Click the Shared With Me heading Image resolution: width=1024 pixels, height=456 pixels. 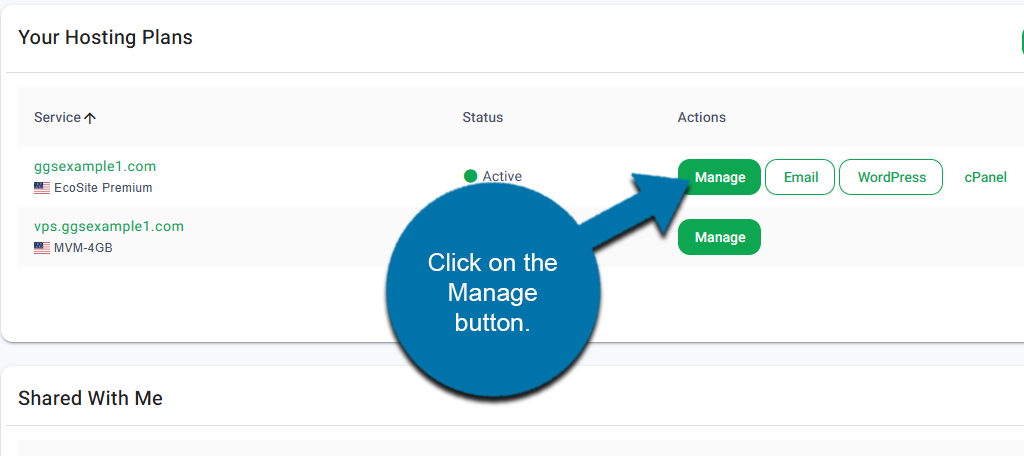coord(90,398)
